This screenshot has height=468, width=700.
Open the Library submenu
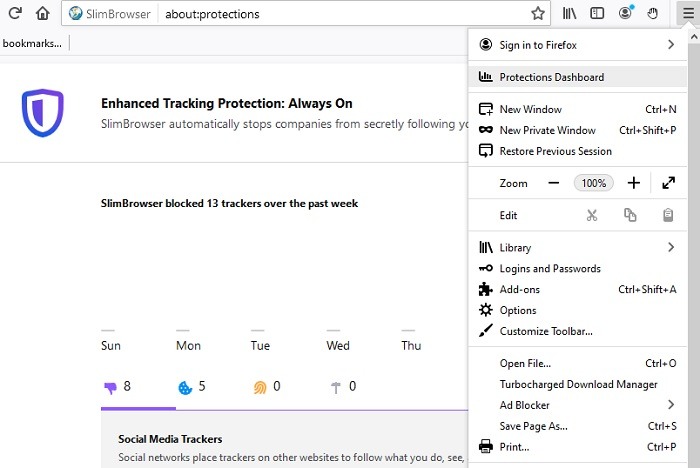click(577, 247)
